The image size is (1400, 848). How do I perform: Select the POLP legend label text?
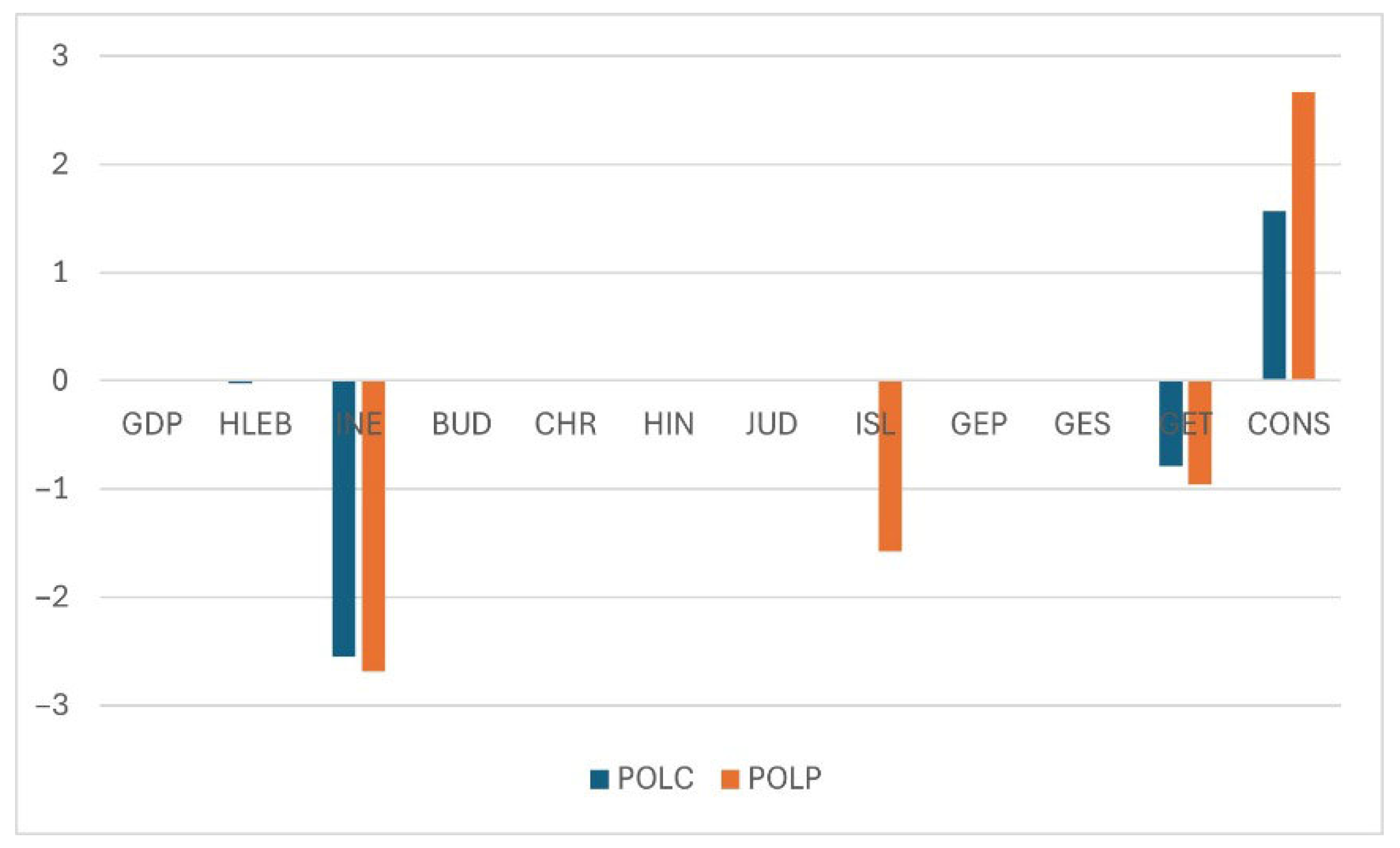coord(785,778)
